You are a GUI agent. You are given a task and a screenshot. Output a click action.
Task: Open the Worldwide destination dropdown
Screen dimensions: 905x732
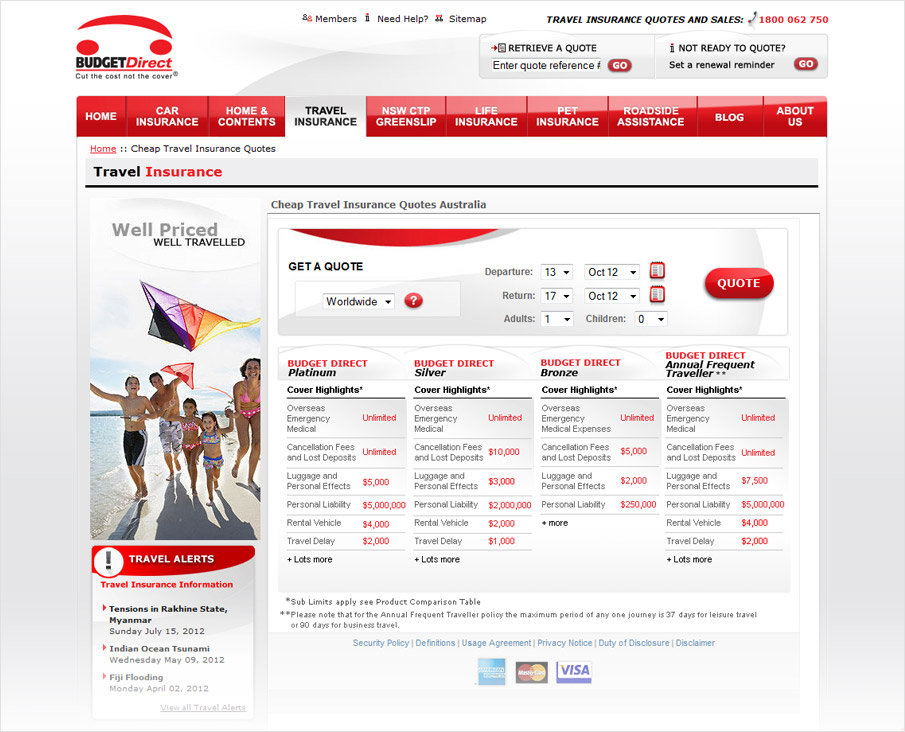(x=356, y=301)
